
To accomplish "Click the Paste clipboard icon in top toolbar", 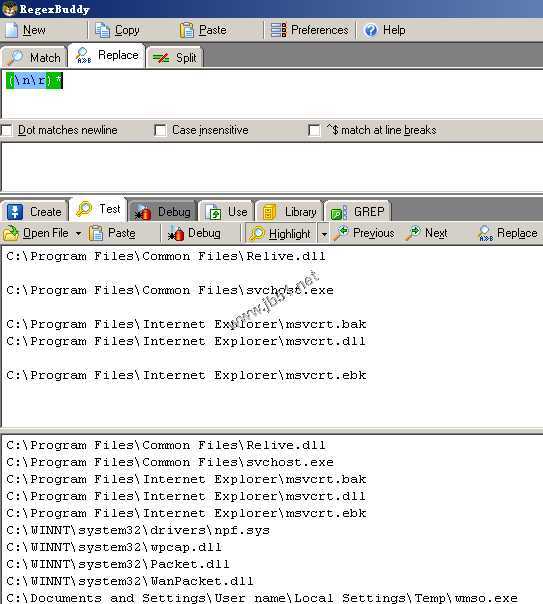I will [x=187, y=30].
